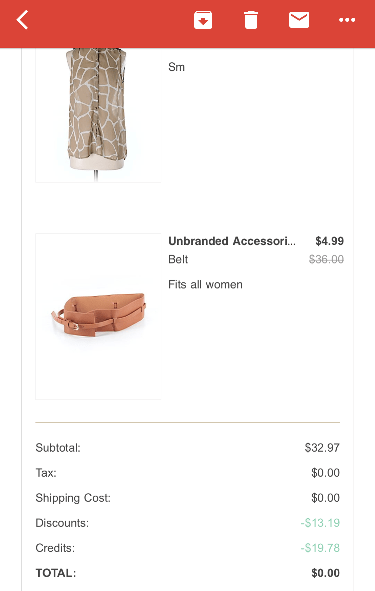Select the Credits value -$19.78
375x591 pixels.
[320, 548]
